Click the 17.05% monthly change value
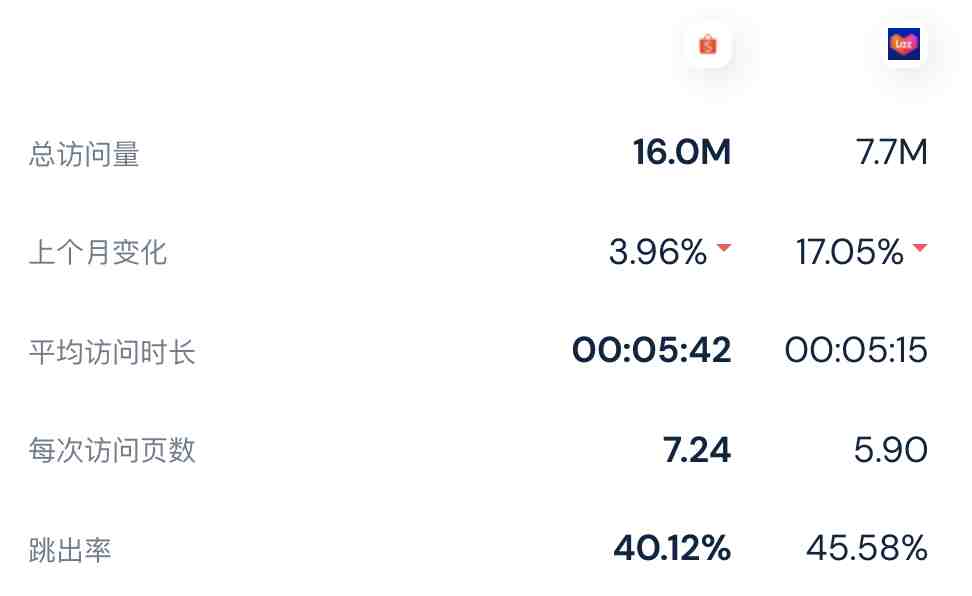Image resolution: width=972 pixels, height=596 pixels. 850,252
